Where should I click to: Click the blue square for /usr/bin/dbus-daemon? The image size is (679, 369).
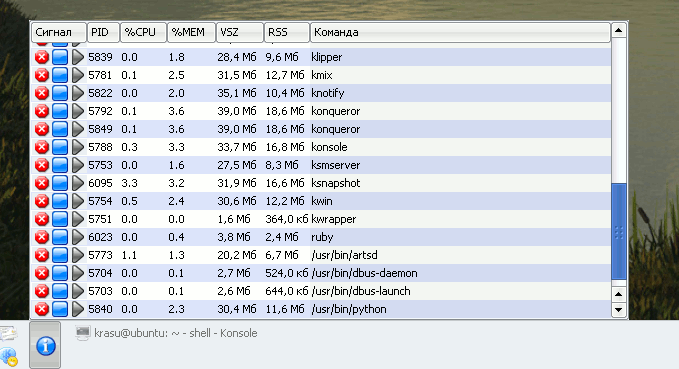pos(60,273)
